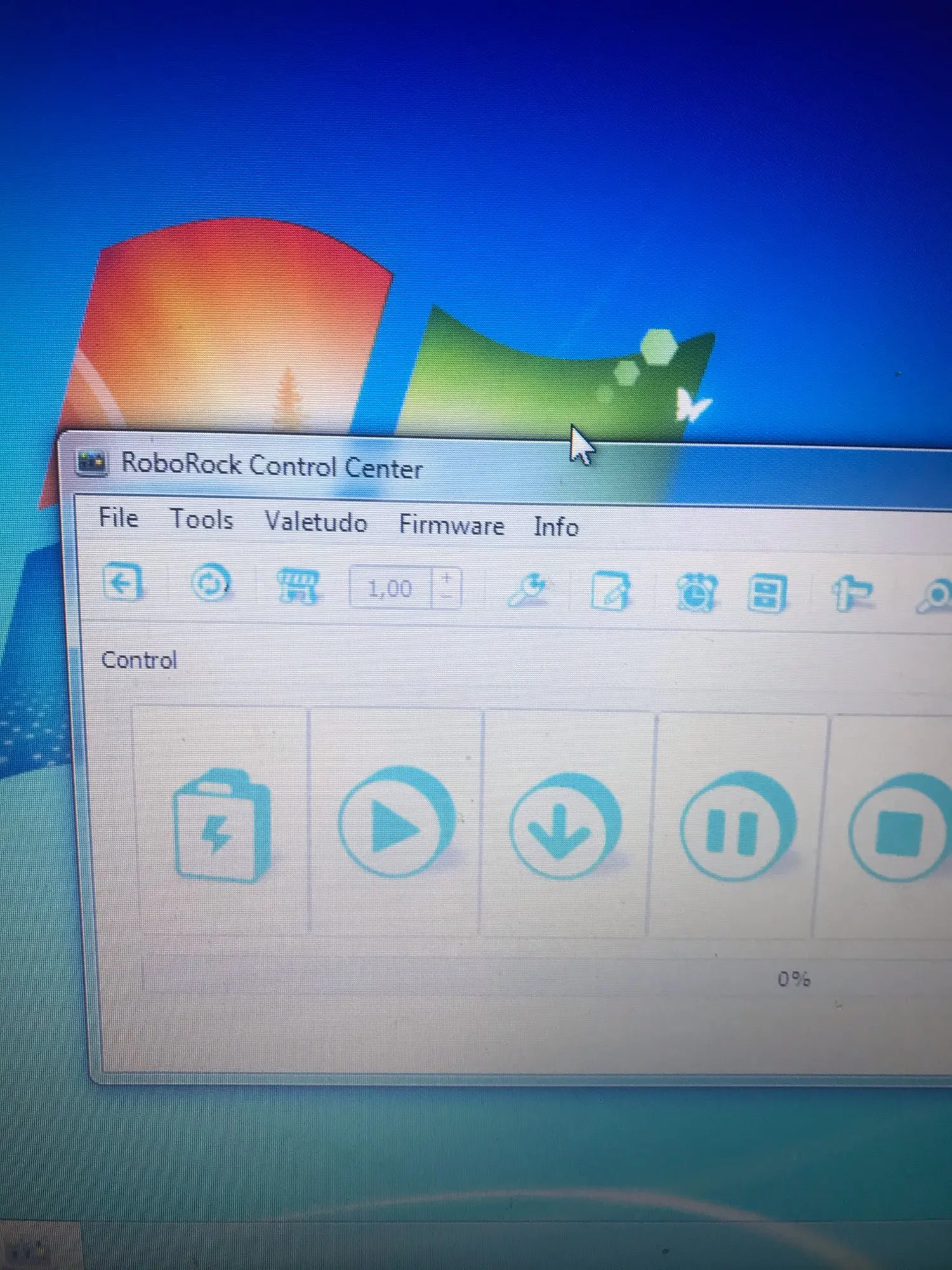Open the File menu
Screen dimensions: 952x1270
pos(118,518)
